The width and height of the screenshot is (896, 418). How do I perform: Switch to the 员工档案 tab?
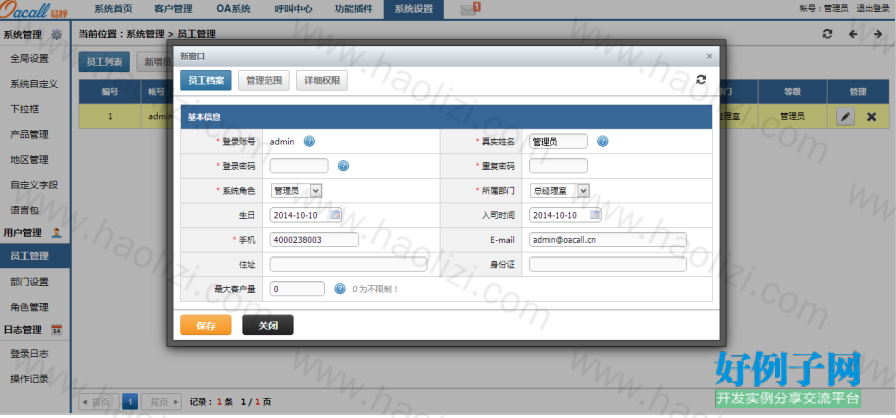coord(206,81)
